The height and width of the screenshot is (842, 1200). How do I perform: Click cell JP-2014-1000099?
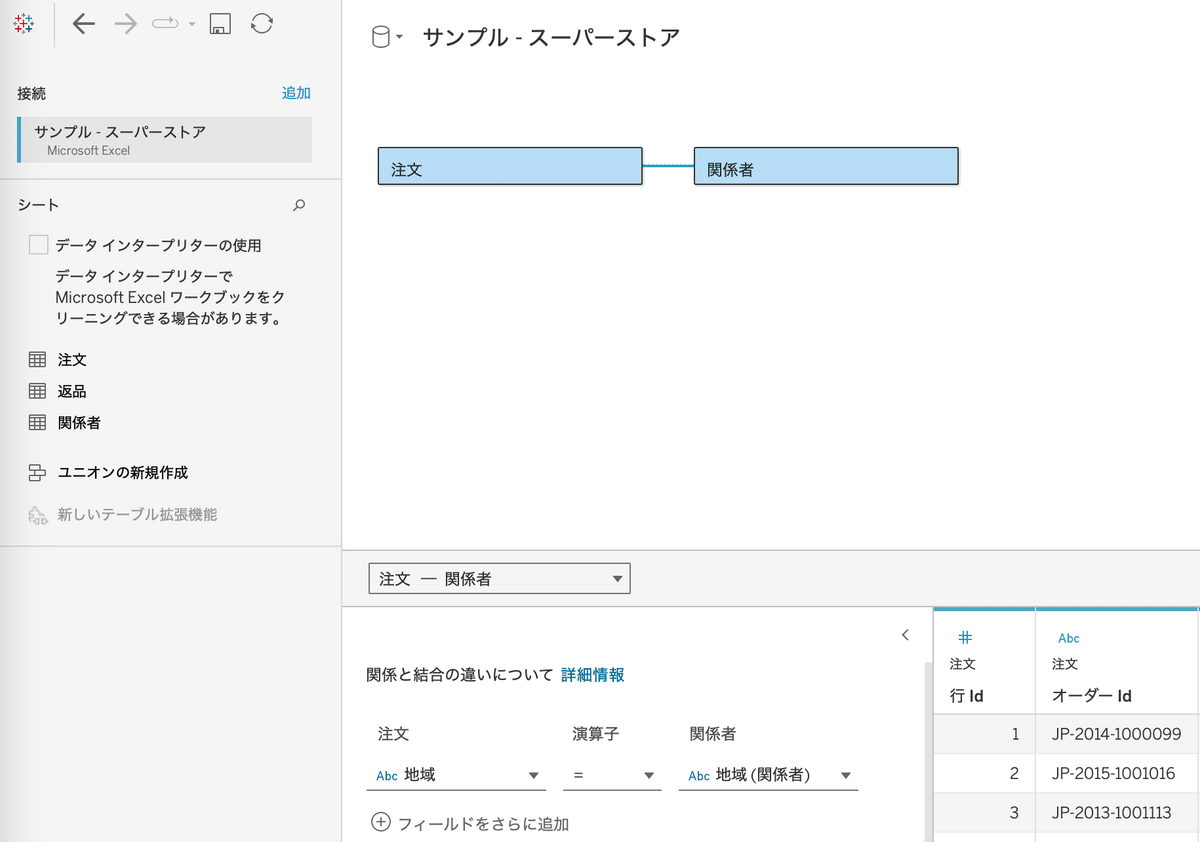[x=1117, y=734]
